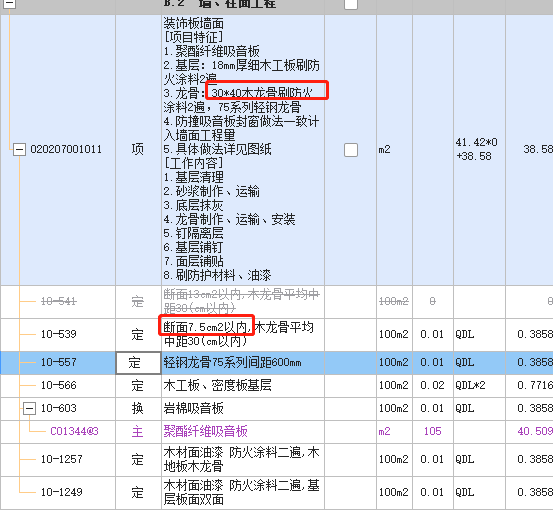Viewport: 553px width, 530px height.
Task: Collapse item 020207001011 tree node
Action: click(x=19, y=150)
